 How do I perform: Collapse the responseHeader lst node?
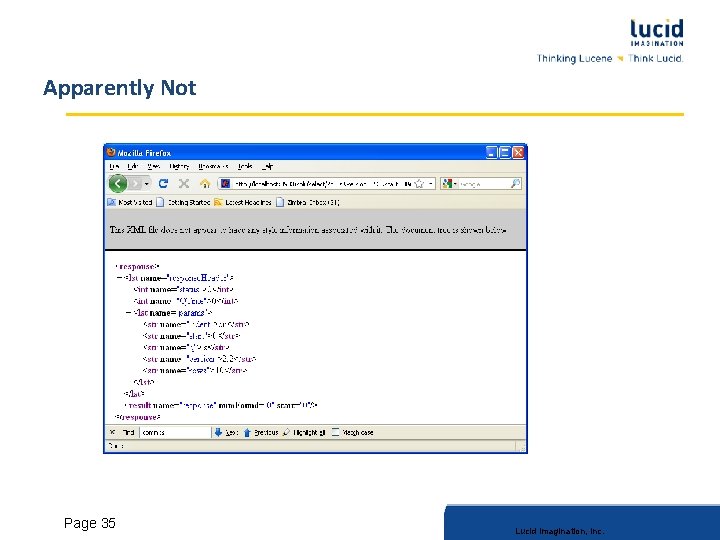coord(119,278)
